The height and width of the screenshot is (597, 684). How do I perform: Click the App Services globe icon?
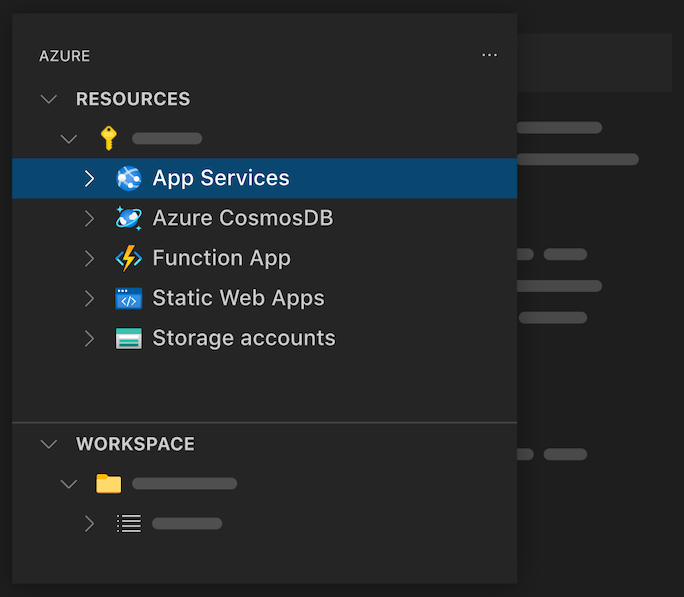point(129,179)
